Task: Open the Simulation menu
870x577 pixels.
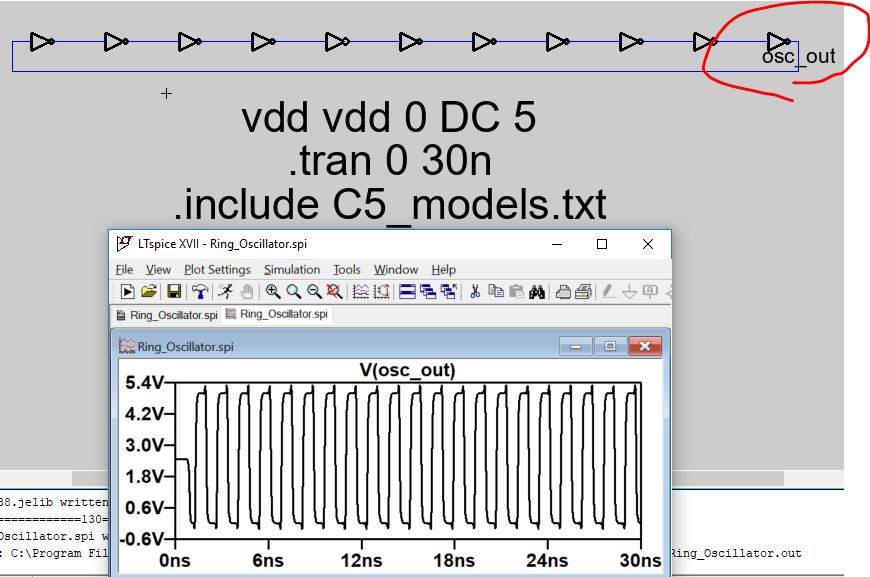Action: point(292,269)
